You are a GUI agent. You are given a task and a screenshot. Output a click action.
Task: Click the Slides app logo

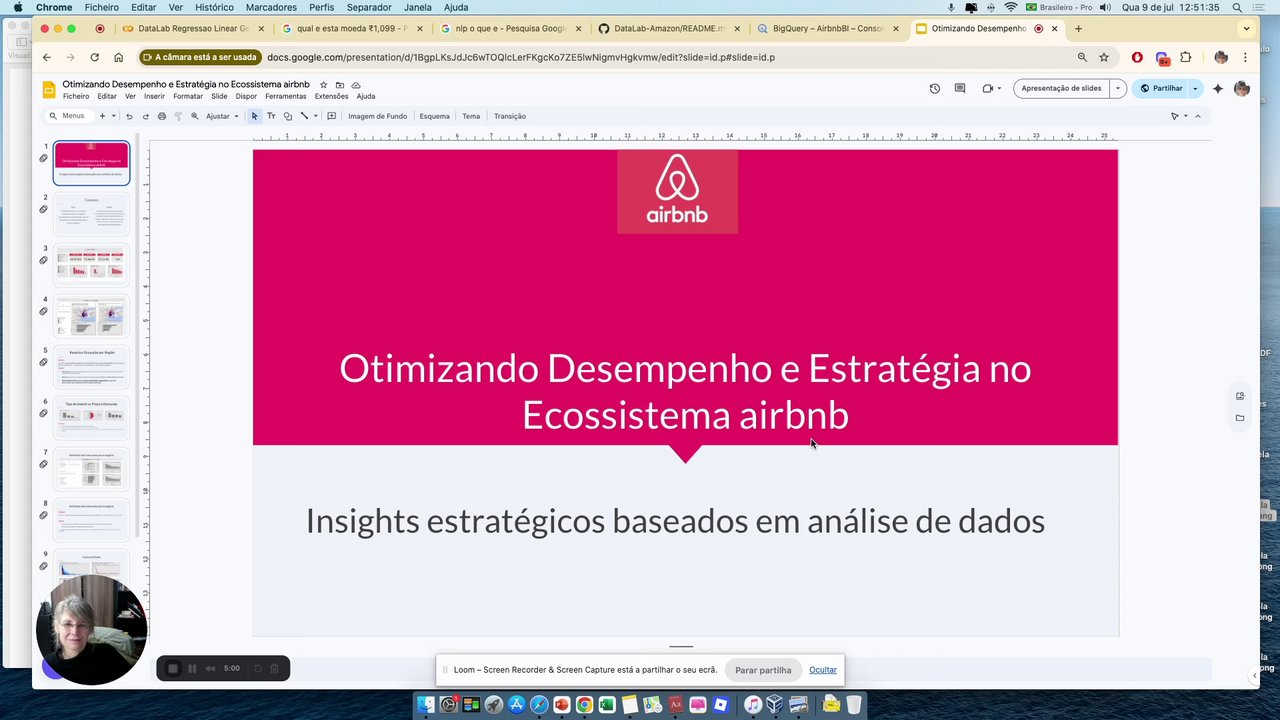tap(48, 90)
